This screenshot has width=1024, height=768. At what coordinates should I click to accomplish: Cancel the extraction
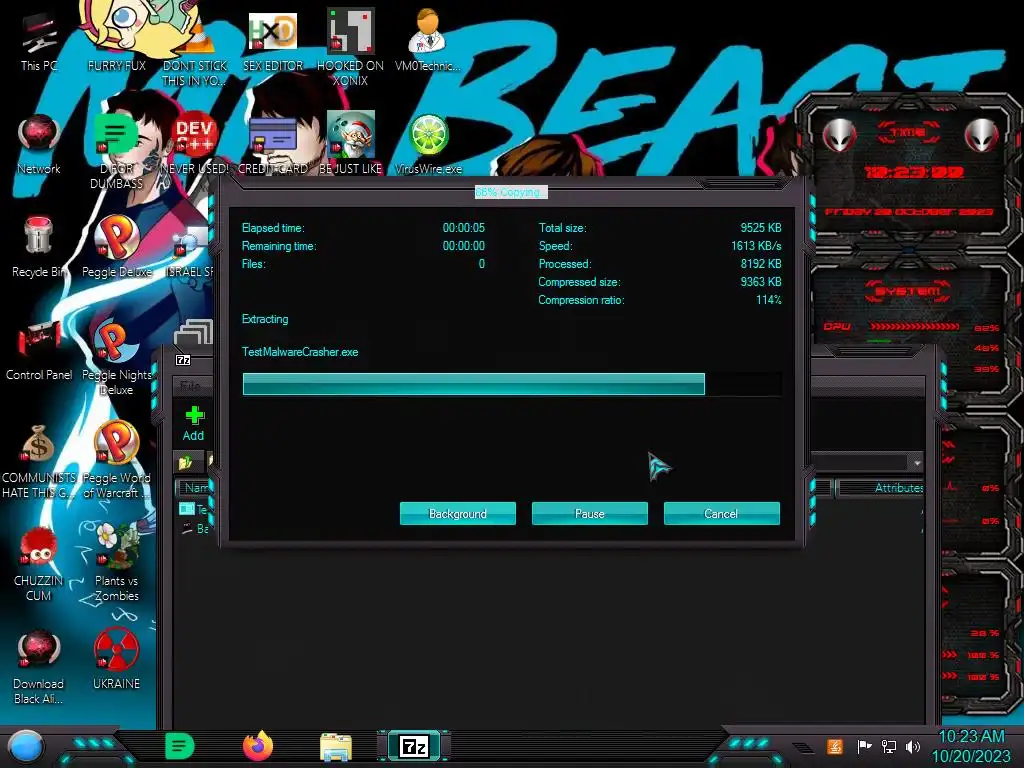722,513
